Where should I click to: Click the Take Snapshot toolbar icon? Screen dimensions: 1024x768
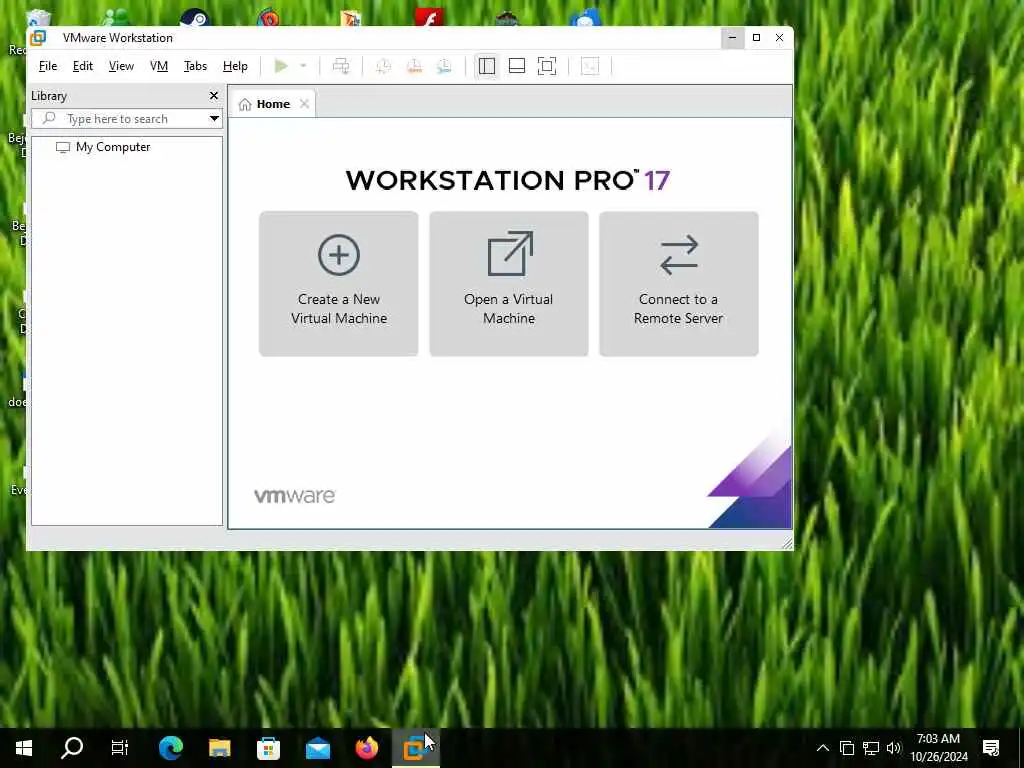point(383,66)
